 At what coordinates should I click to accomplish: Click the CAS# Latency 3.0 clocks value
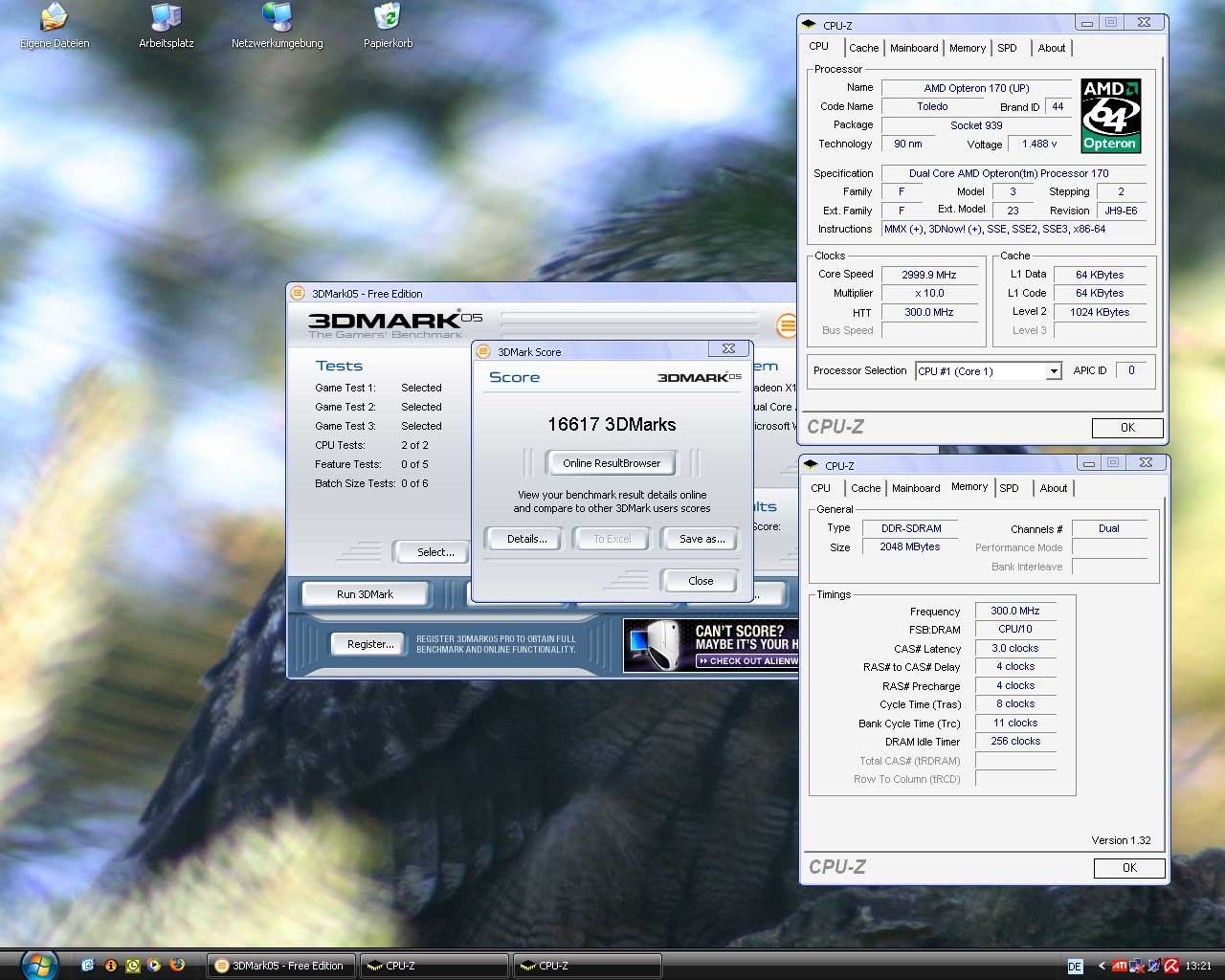click(x=1015, y=648)
